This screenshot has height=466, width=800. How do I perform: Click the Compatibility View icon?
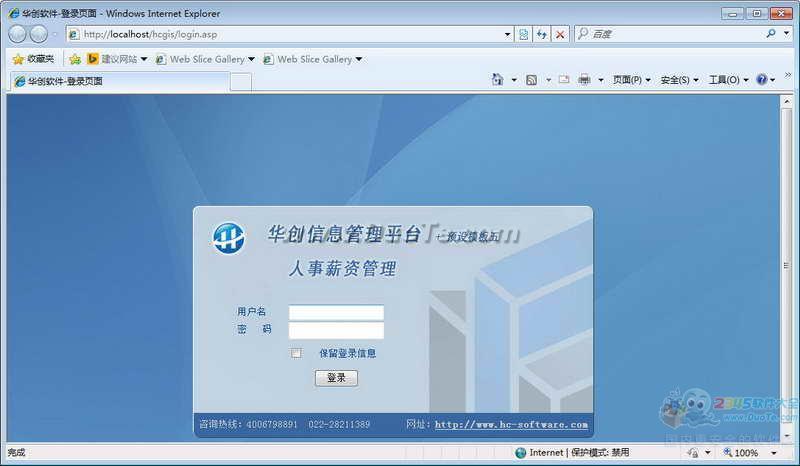(x=523, y=34)
